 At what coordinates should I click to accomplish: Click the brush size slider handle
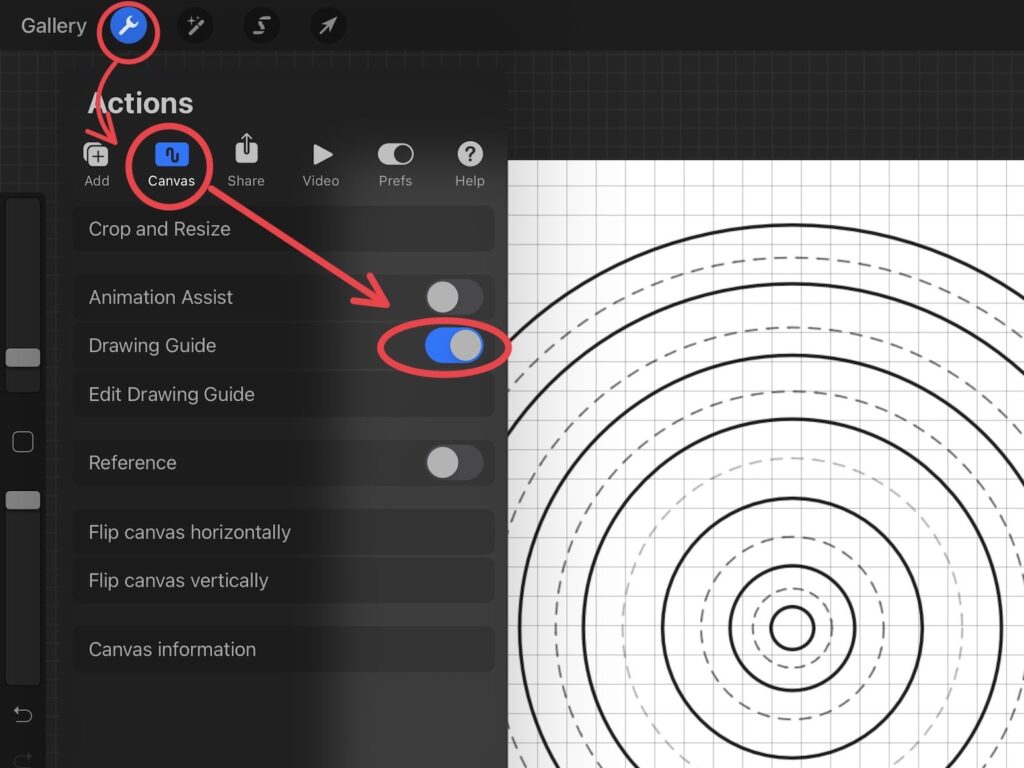(x=23, y=357)
